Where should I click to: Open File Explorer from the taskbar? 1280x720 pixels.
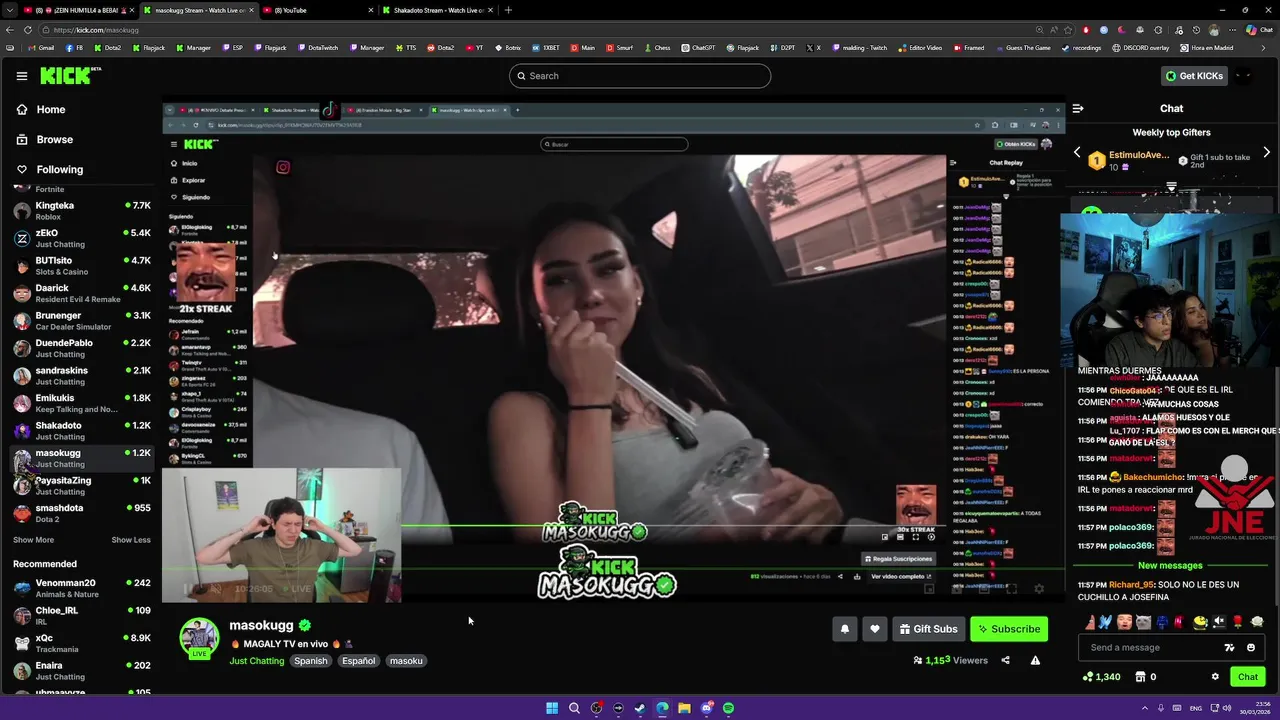click(684, 708)
